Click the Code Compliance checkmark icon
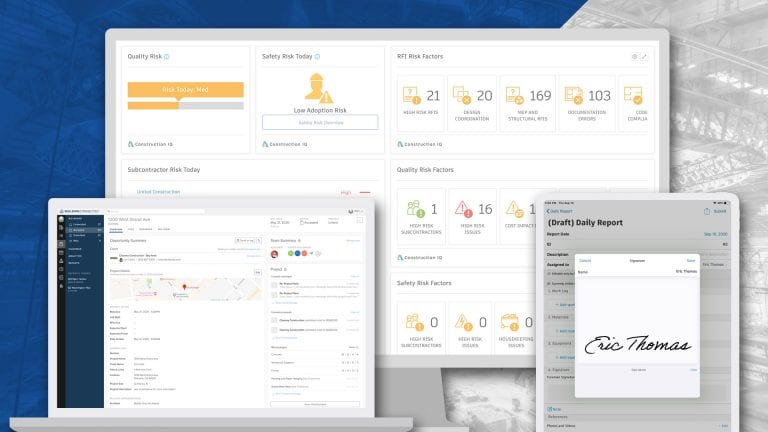 [x=633, y=95]
